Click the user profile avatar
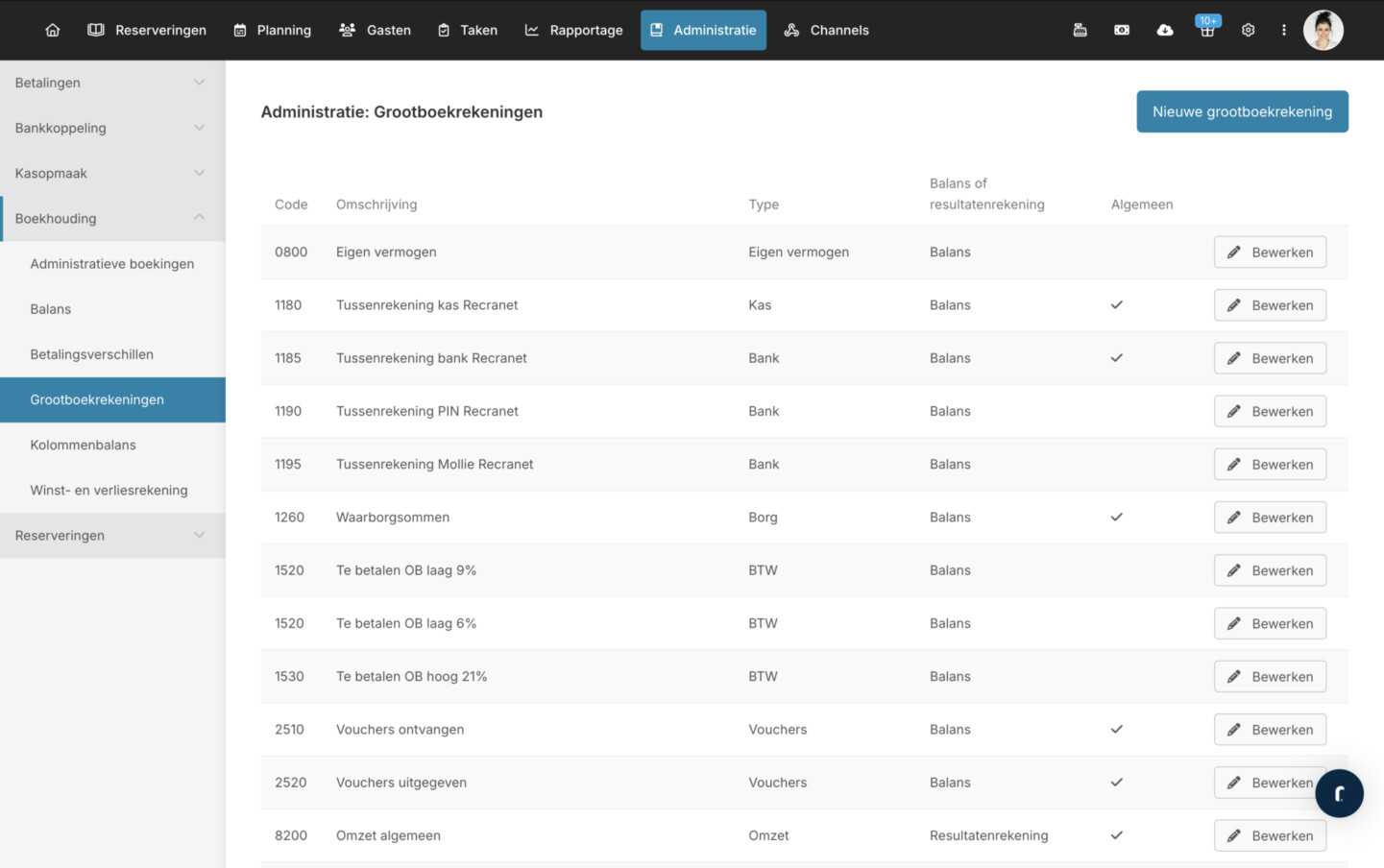Image resolution: width=1384 pixels, height=868 pixels. click(1323, 30)
